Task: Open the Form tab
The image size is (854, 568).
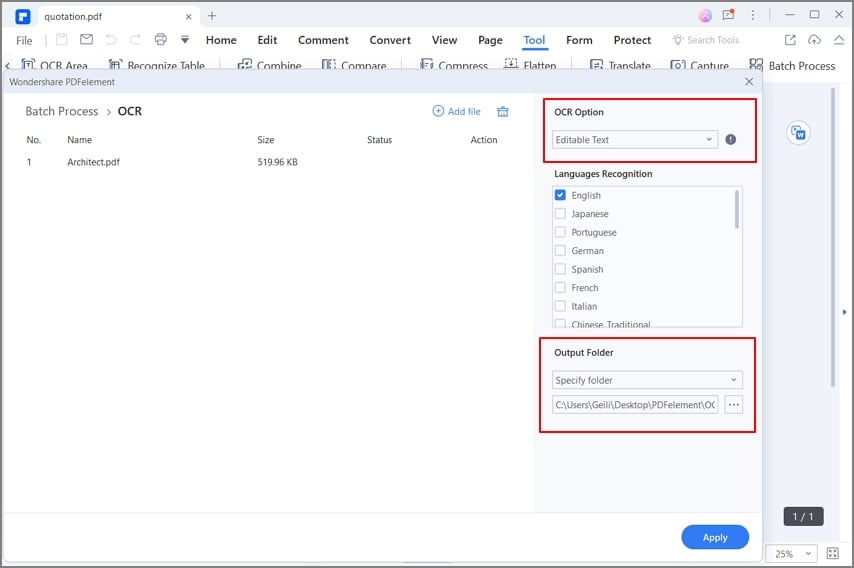Action: [x=579, y=40]
